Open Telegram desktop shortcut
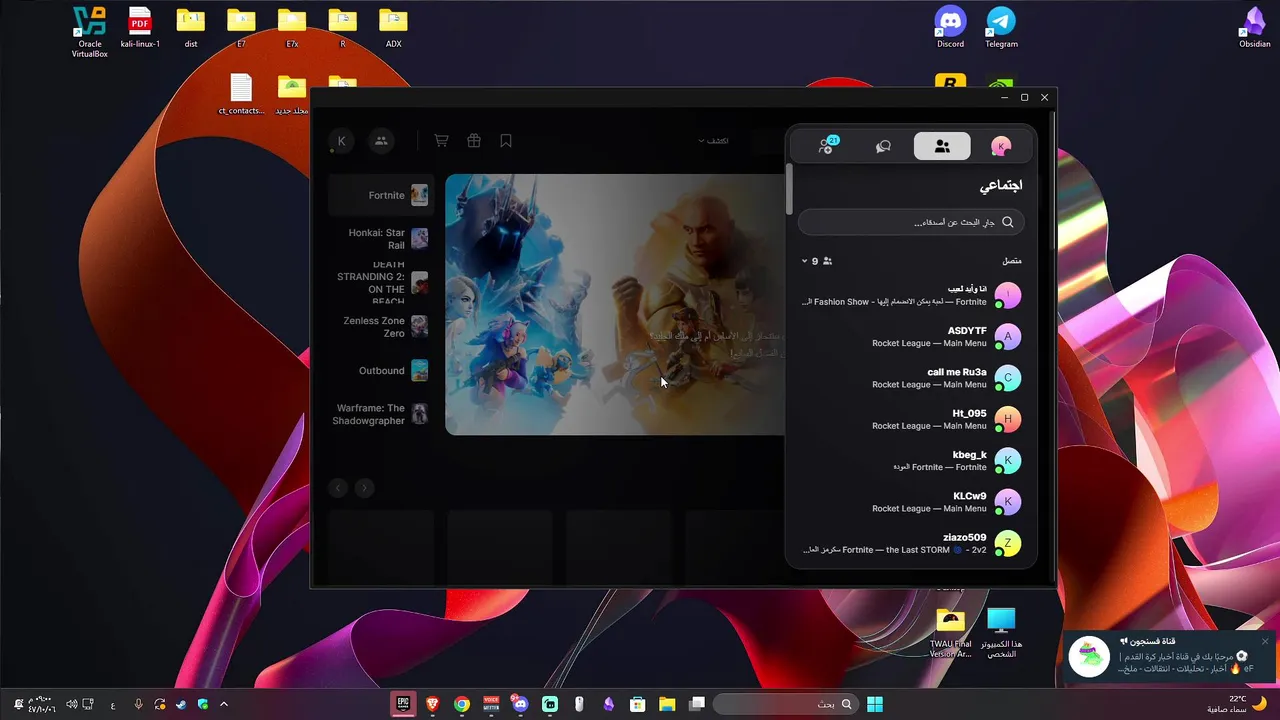This screenshot has height=720, width=1280. [1001, 28]
